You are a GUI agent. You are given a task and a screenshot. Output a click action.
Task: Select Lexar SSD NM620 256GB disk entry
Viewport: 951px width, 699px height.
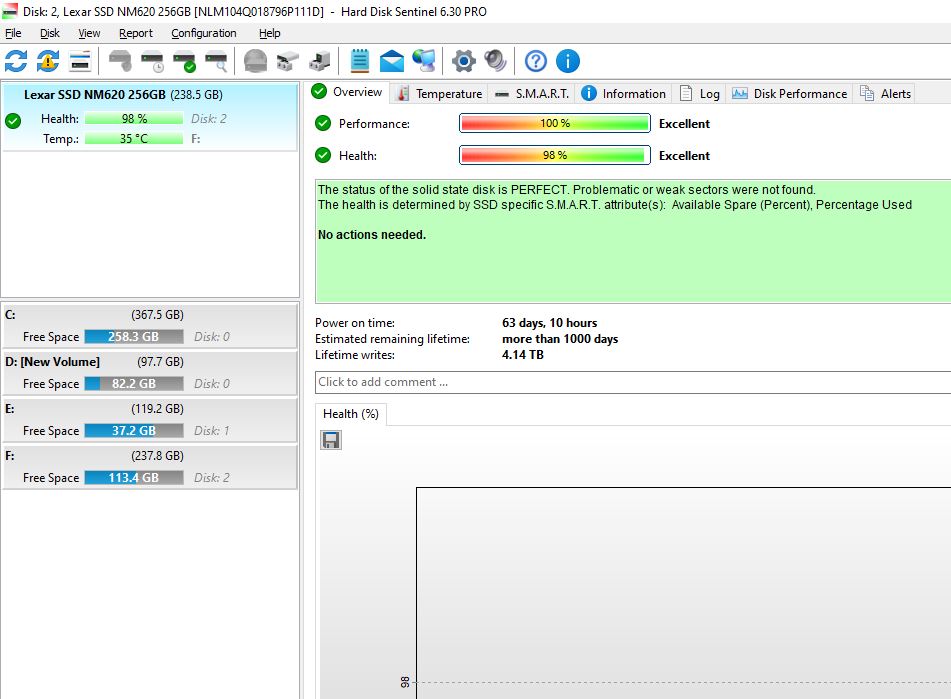coord(150,116)
